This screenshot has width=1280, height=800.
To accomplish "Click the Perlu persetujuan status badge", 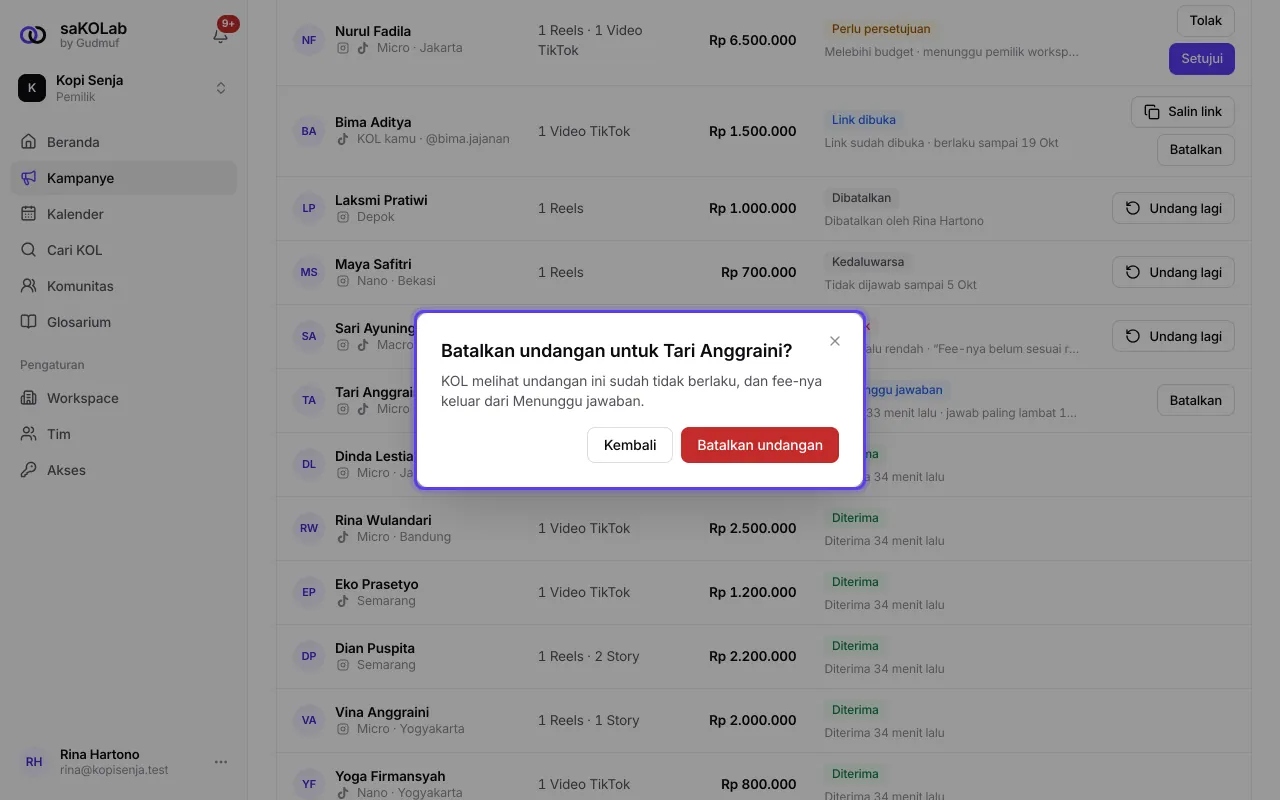I will 881,30.
